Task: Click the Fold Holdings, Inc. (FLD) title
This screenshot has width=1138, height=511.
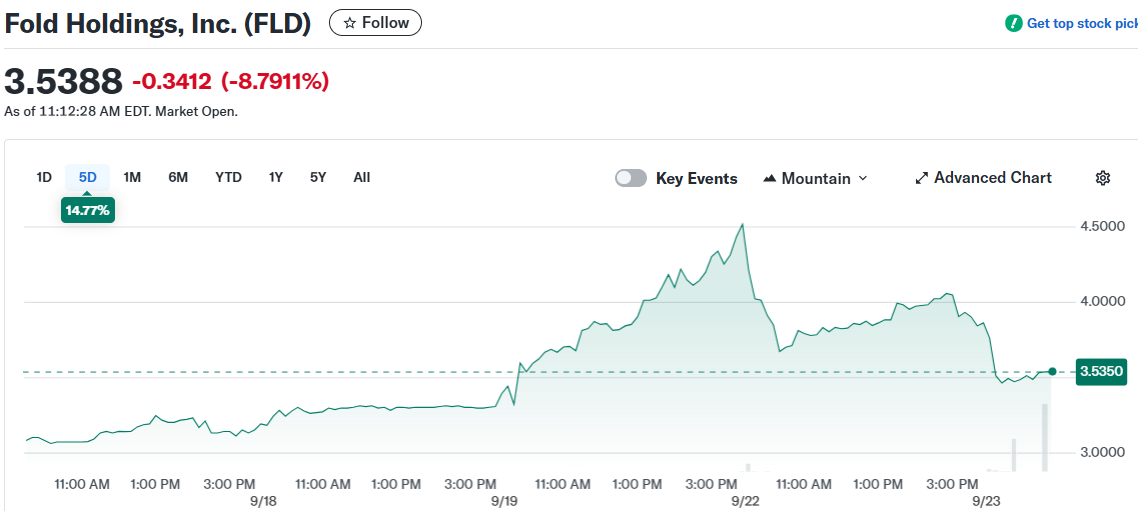Action: coord(158,24)
